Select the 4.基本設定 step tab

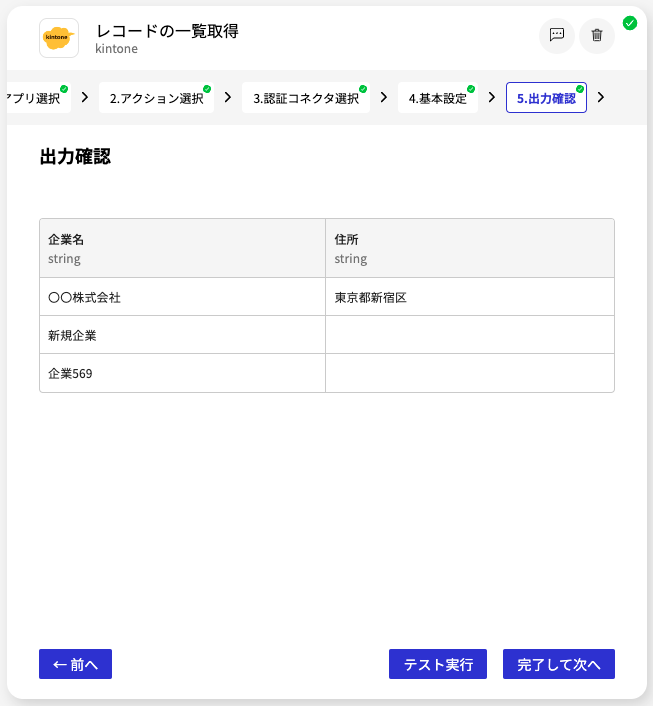438,98
